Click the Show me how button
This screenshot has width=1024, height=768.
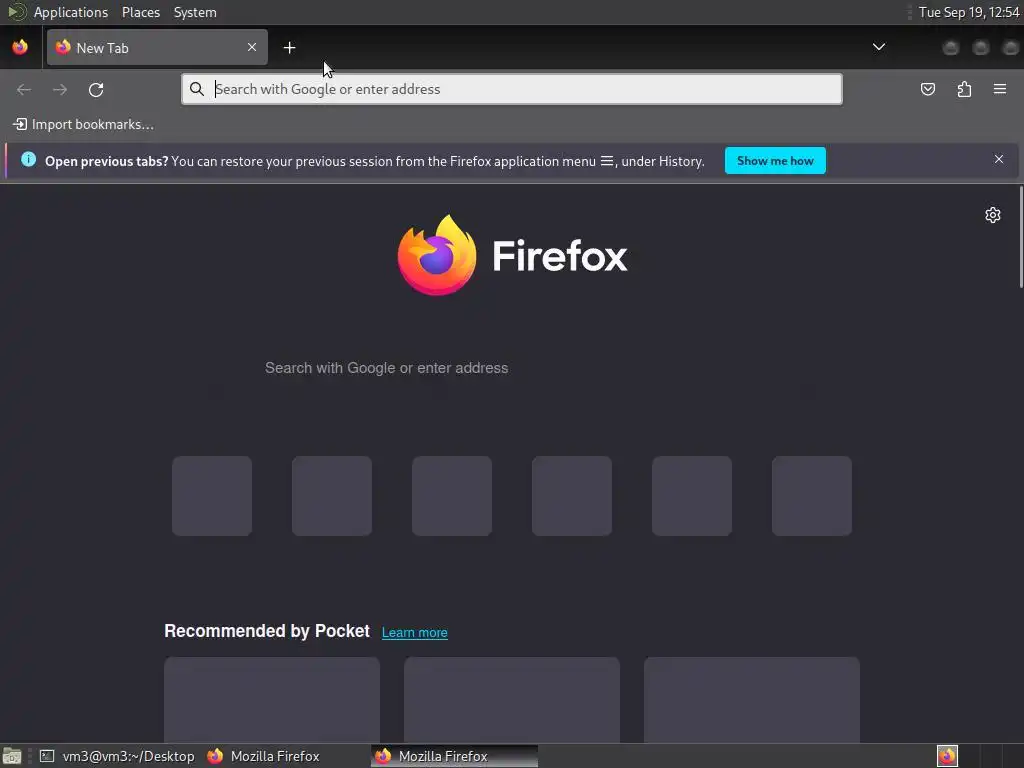[775, 161]
